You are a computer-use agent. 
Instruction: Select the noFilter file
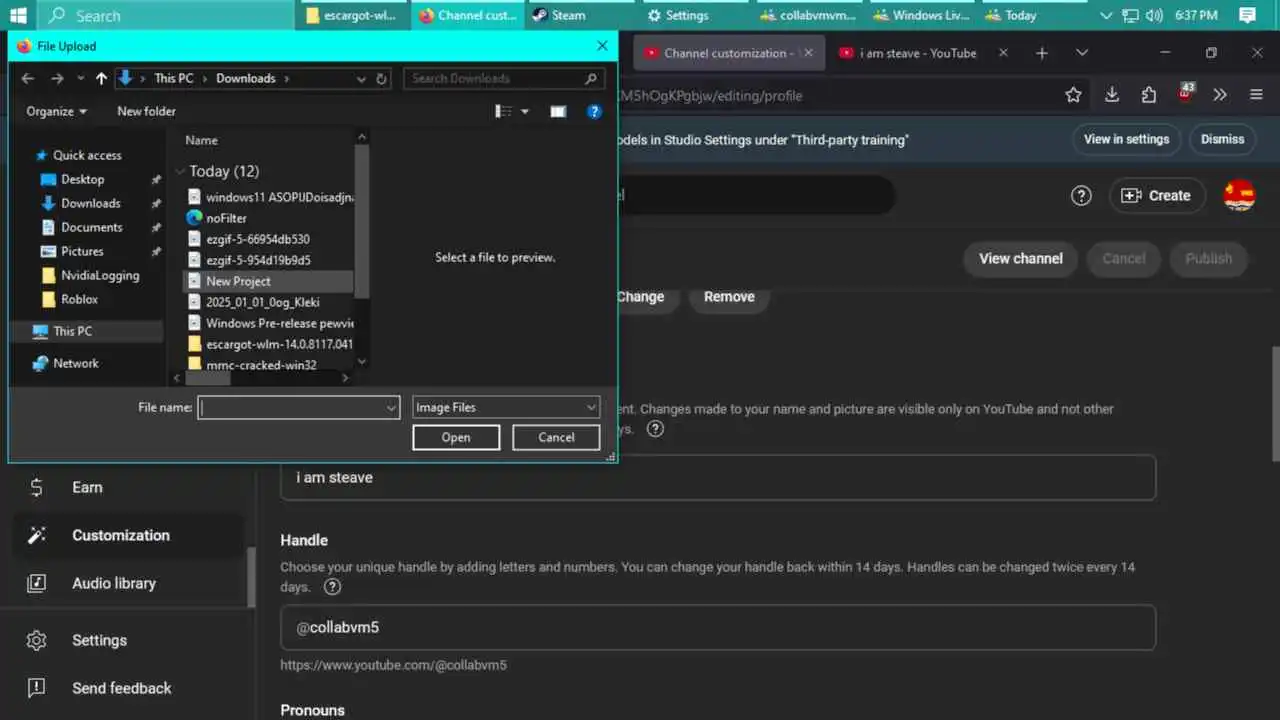point(226,218)
